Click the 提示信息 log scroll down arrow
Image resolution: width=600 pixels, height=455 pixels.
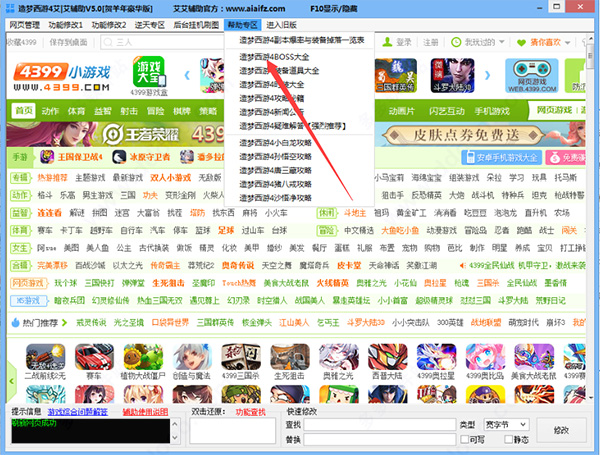(175, 437)
